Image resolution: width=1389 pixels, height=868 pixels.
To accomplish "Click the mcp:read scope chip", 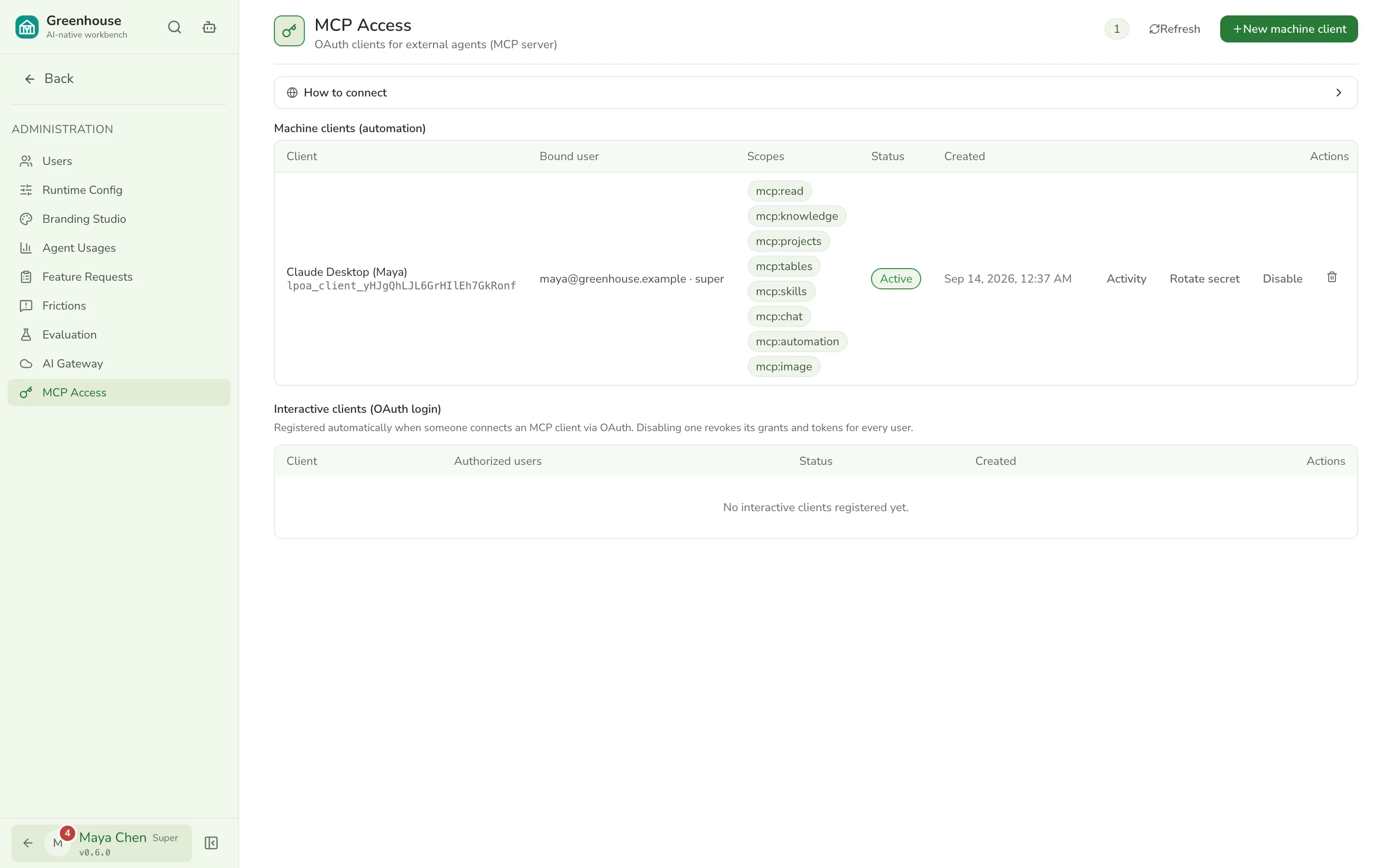I will point(779,191).
